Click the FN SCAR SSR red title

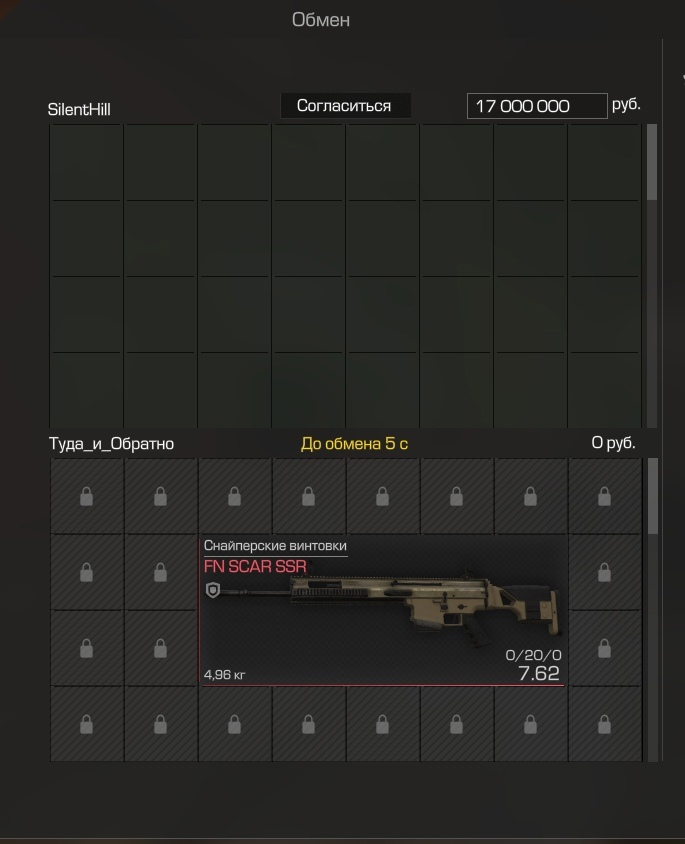(255, 566)
